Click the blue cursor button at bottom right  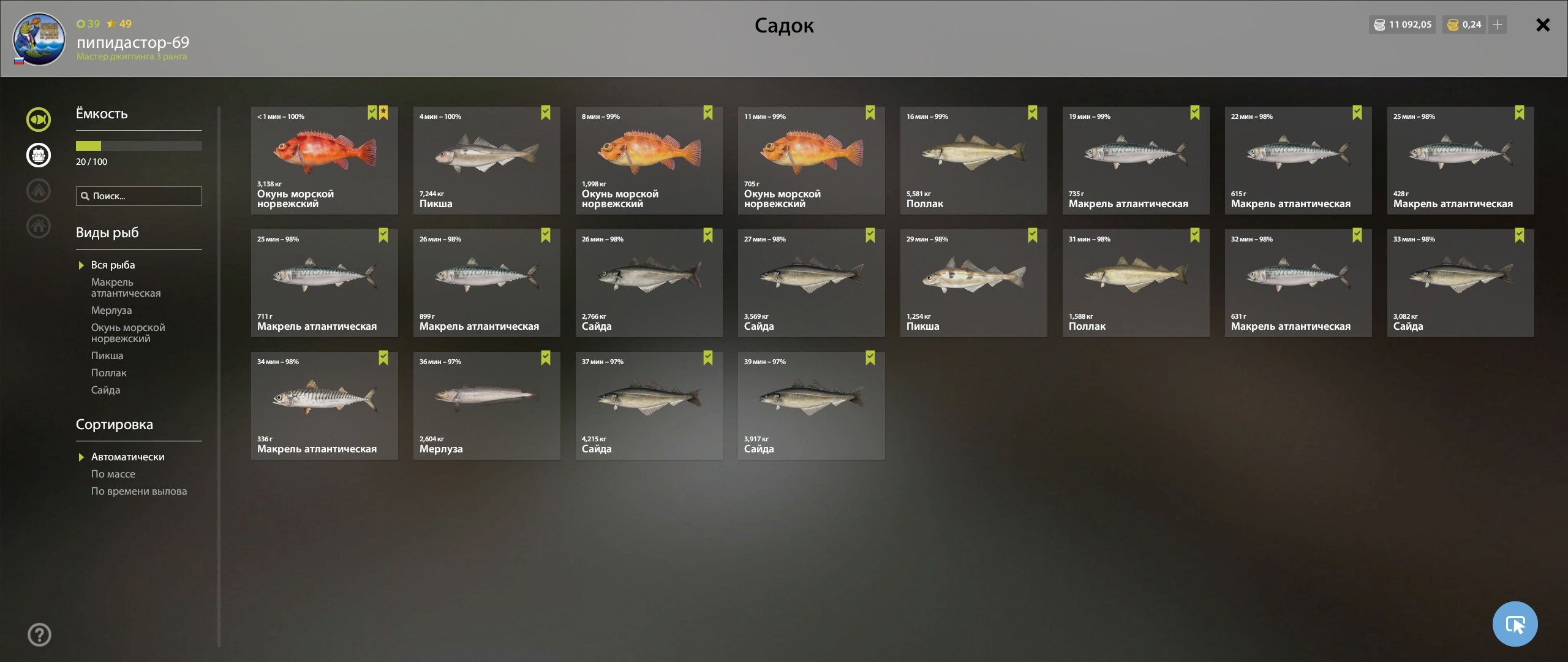[x=1515, y=624]
